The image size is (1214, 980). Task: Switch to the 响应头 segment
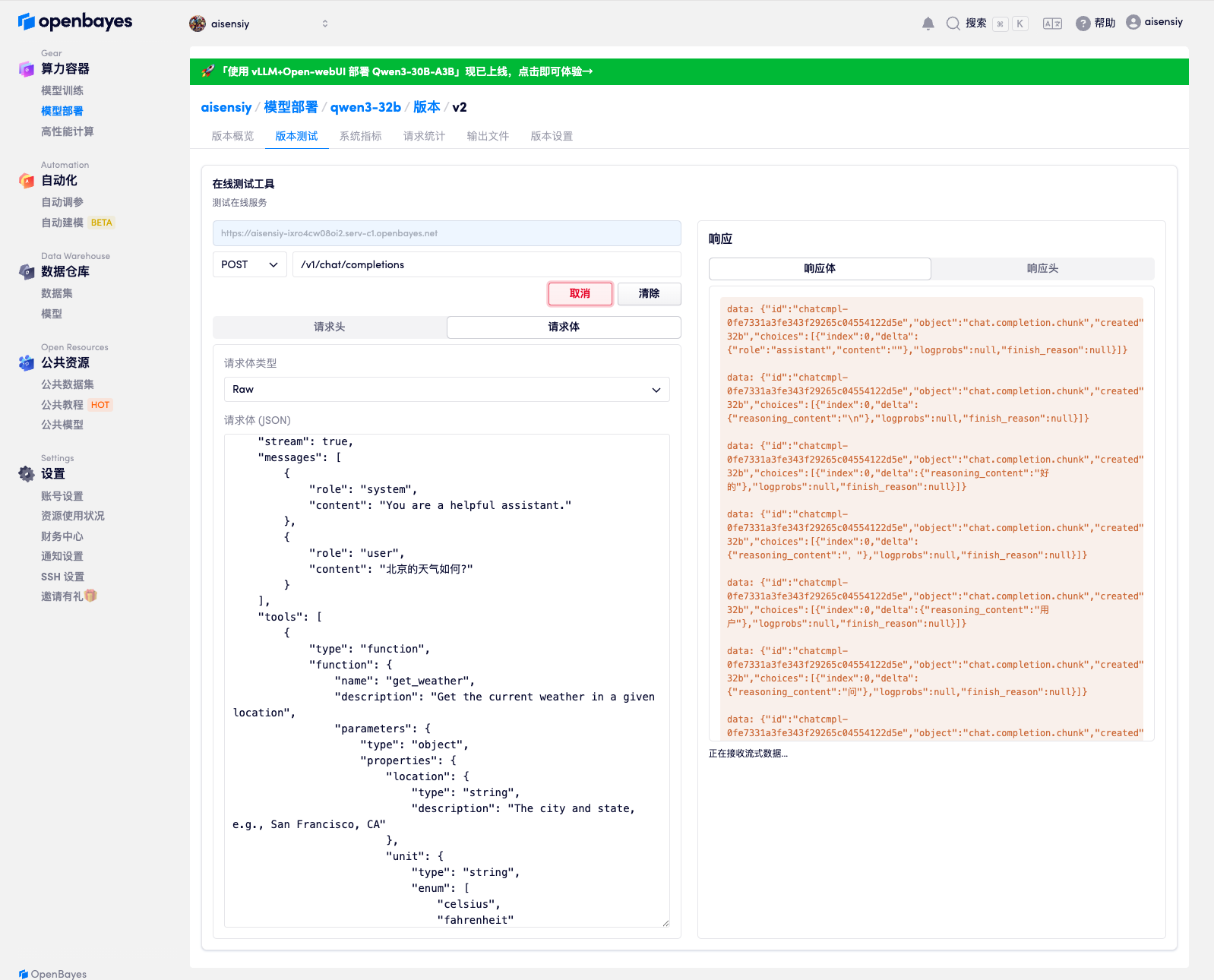pos(1042,268)
